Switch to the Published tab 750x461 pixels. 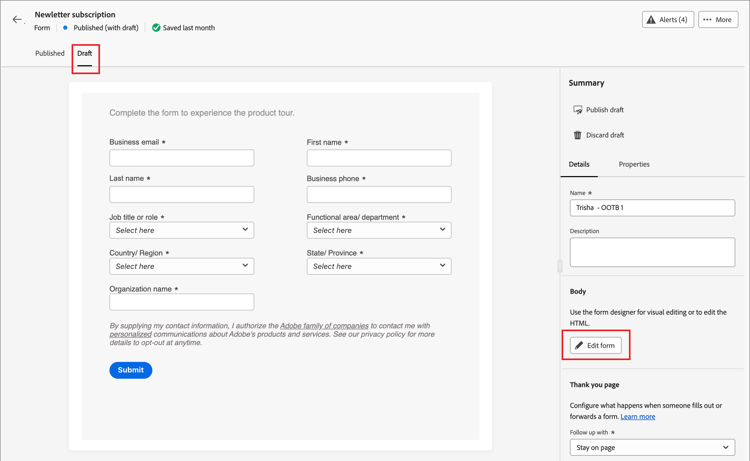(50, 54)
